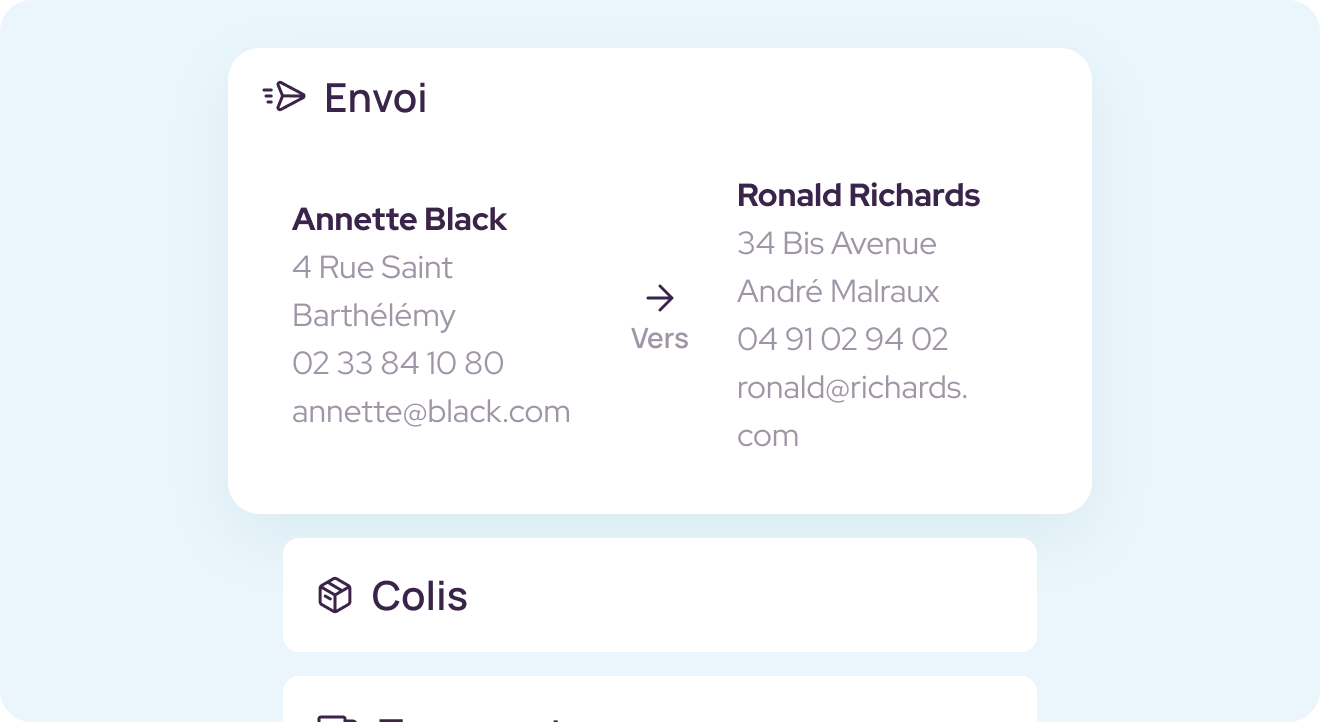Click the right arrow above Vers
This screenshot has width=1320, height=722.
660,298
